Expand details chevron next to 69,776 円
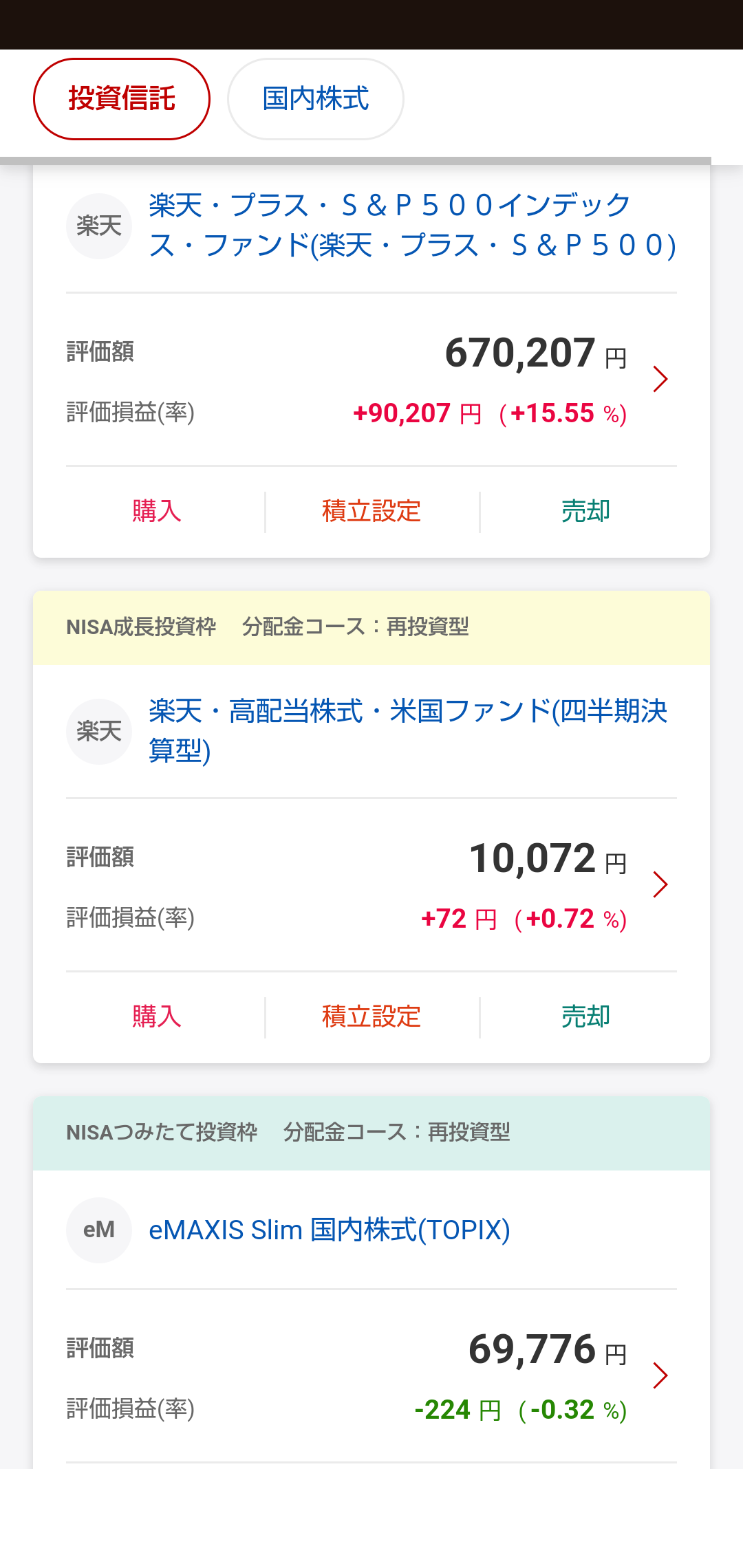 [x=660, y=1375]
